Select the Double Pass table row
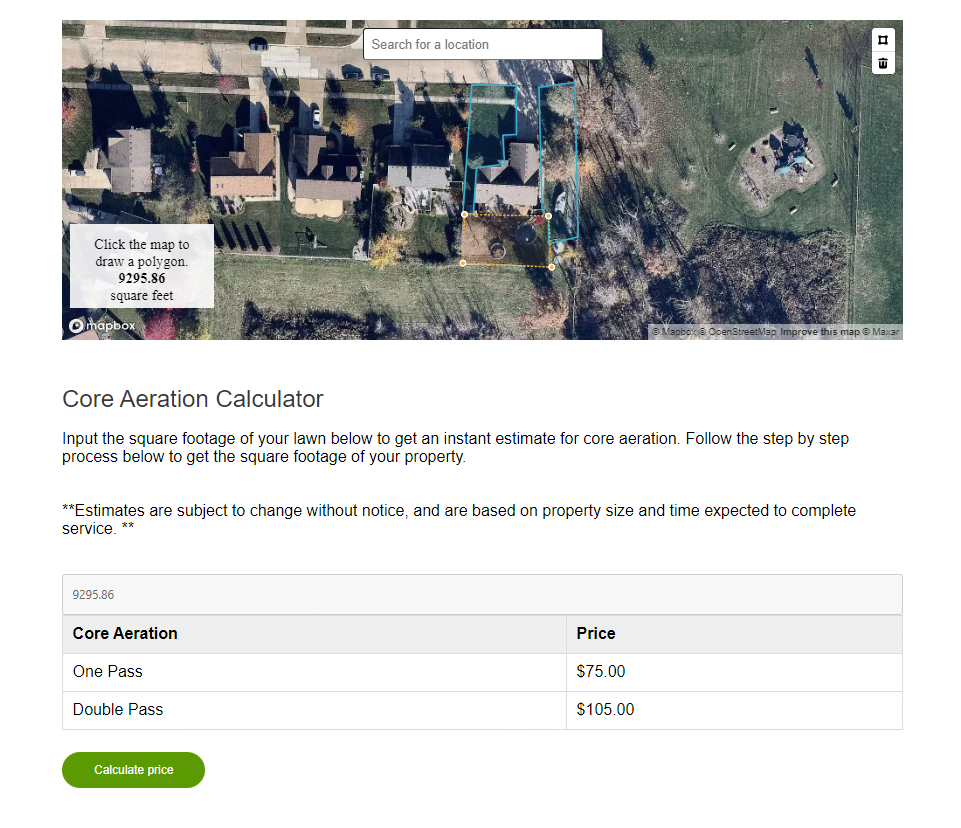 (482, 710)
